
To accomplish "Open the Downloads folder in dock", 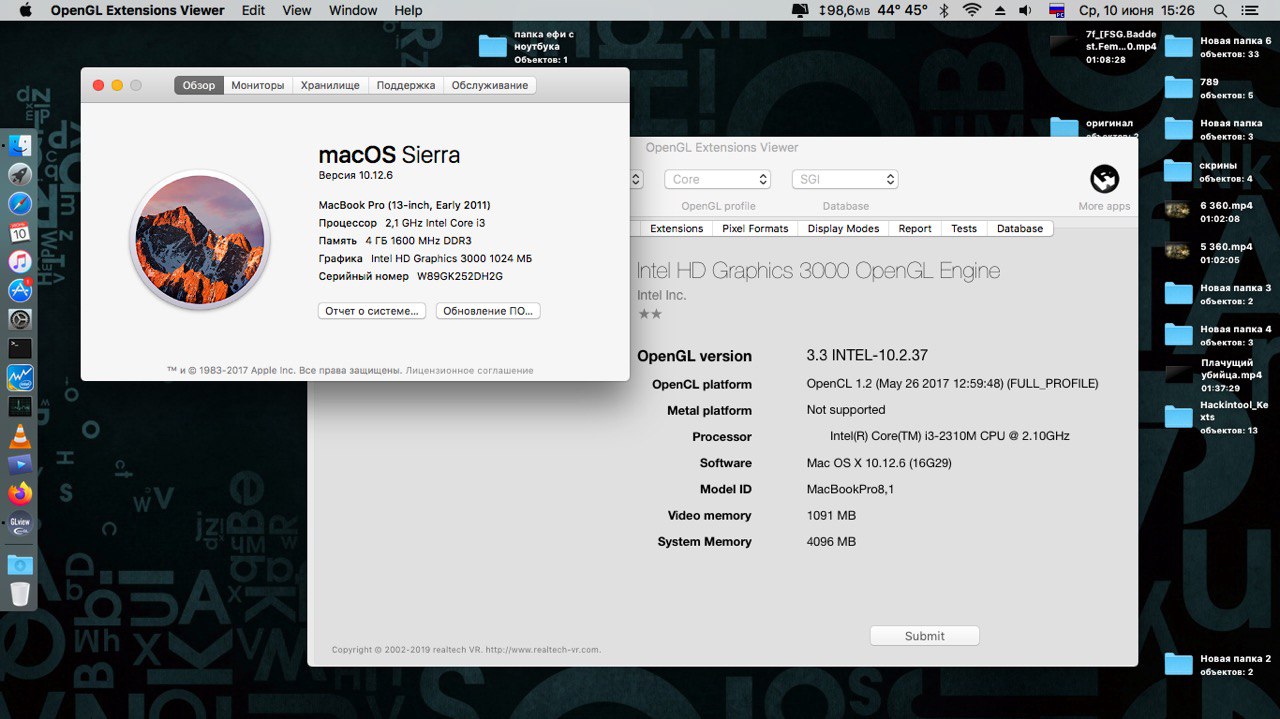I will pos(20,565).
